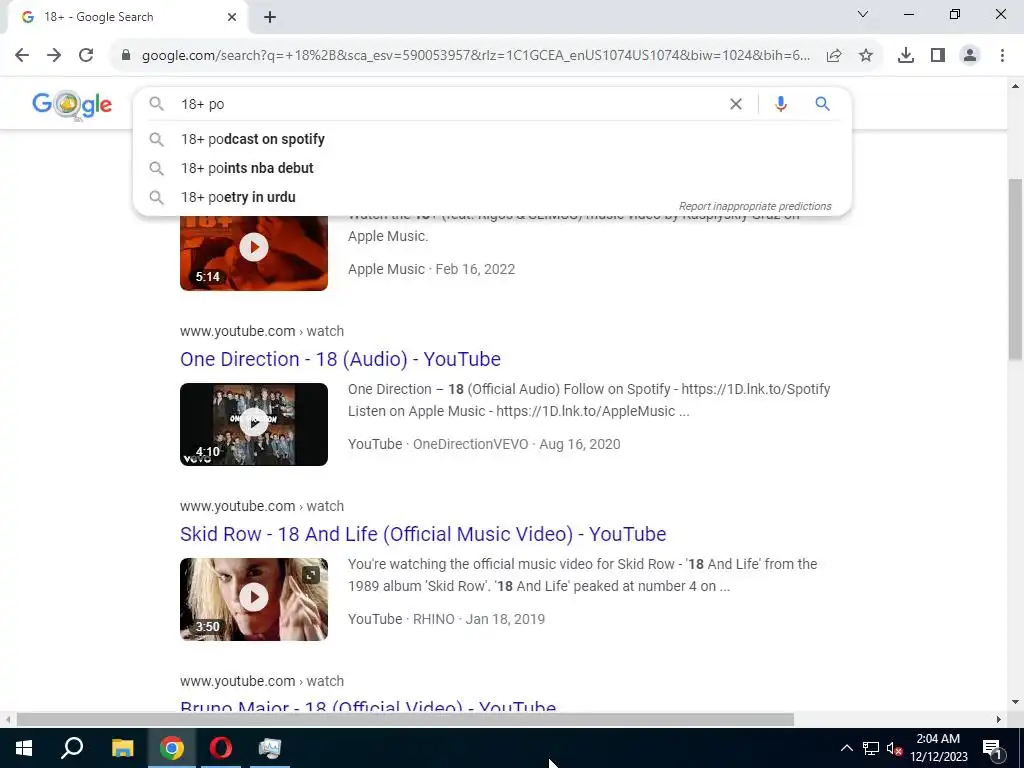Bookmark this page with the star icon
The image size is (1024, 768).
point(866,56)
